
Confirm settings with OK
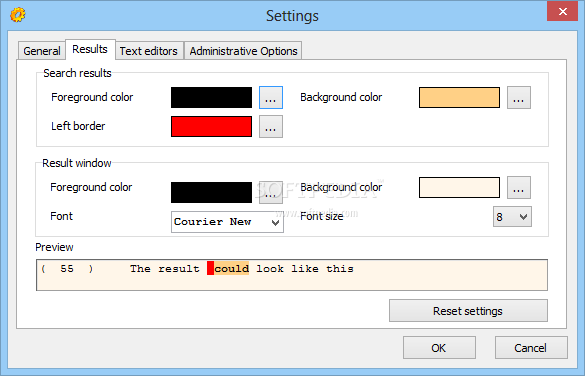439,348
